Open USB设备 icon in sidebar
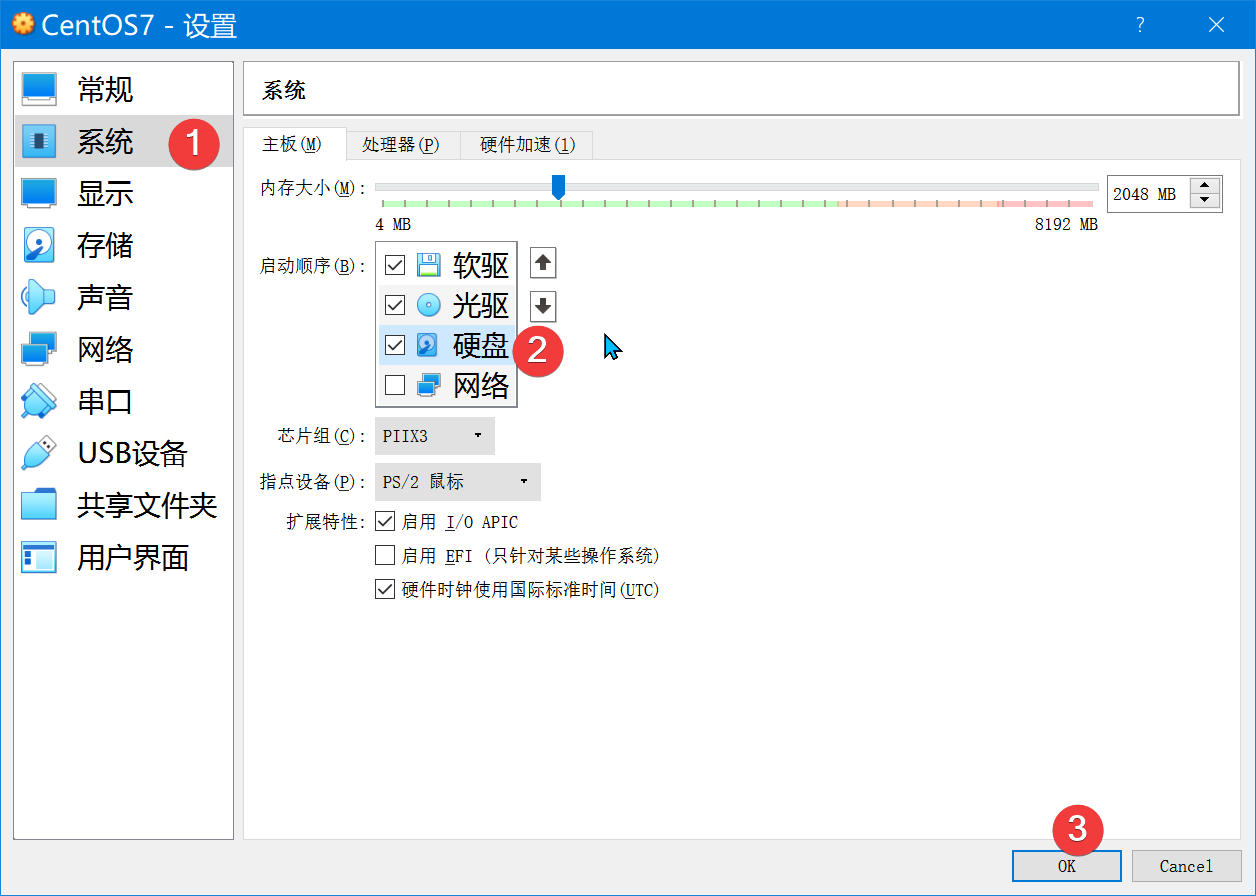The image size is (1256, 896). tap(40, 453)
